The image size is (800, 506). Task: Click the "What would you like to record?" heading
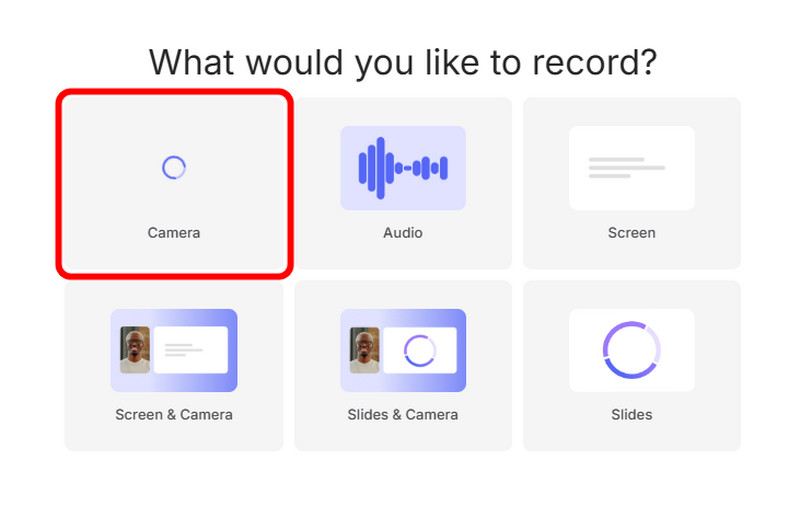403,62
